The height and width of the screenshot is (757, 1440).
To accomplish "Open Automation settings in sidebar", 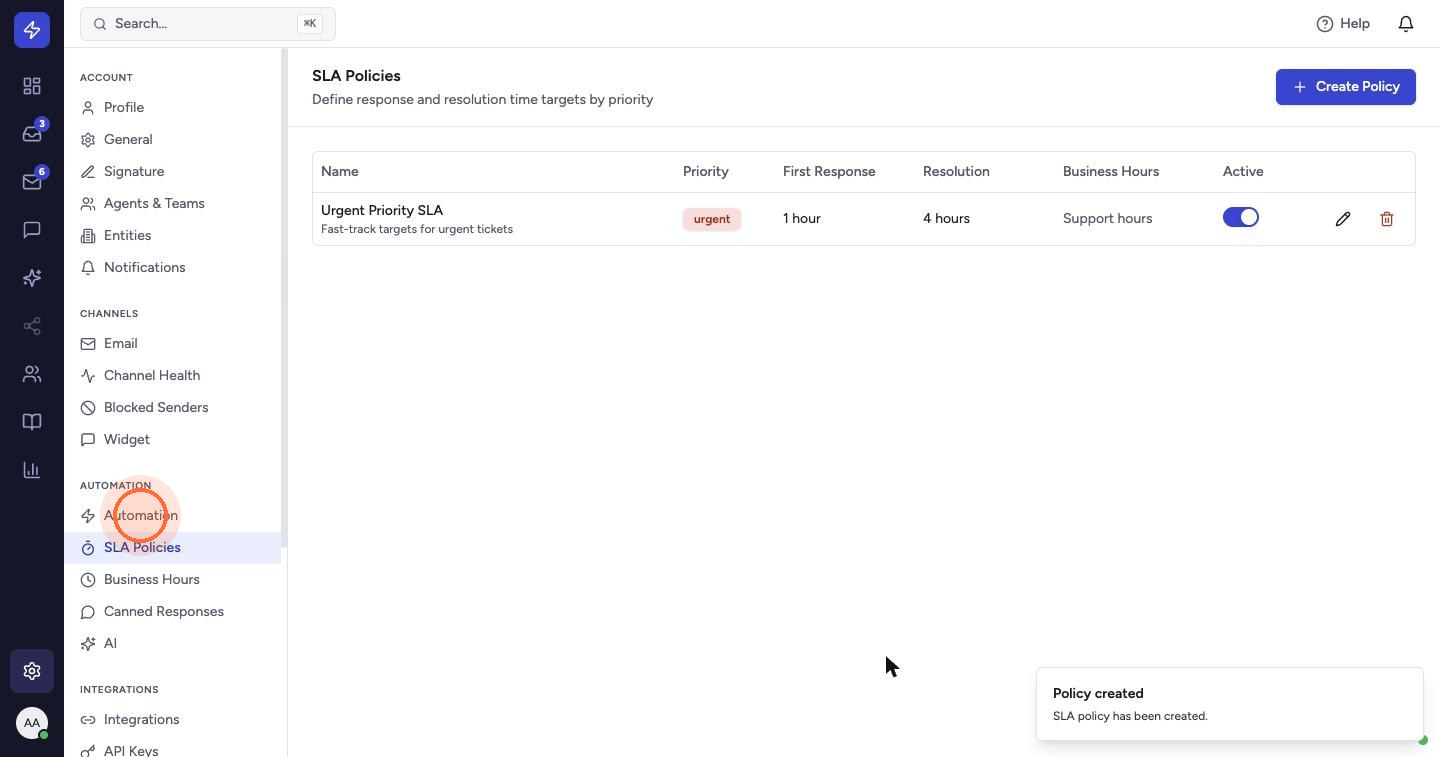I will click(x=172, y=516).
